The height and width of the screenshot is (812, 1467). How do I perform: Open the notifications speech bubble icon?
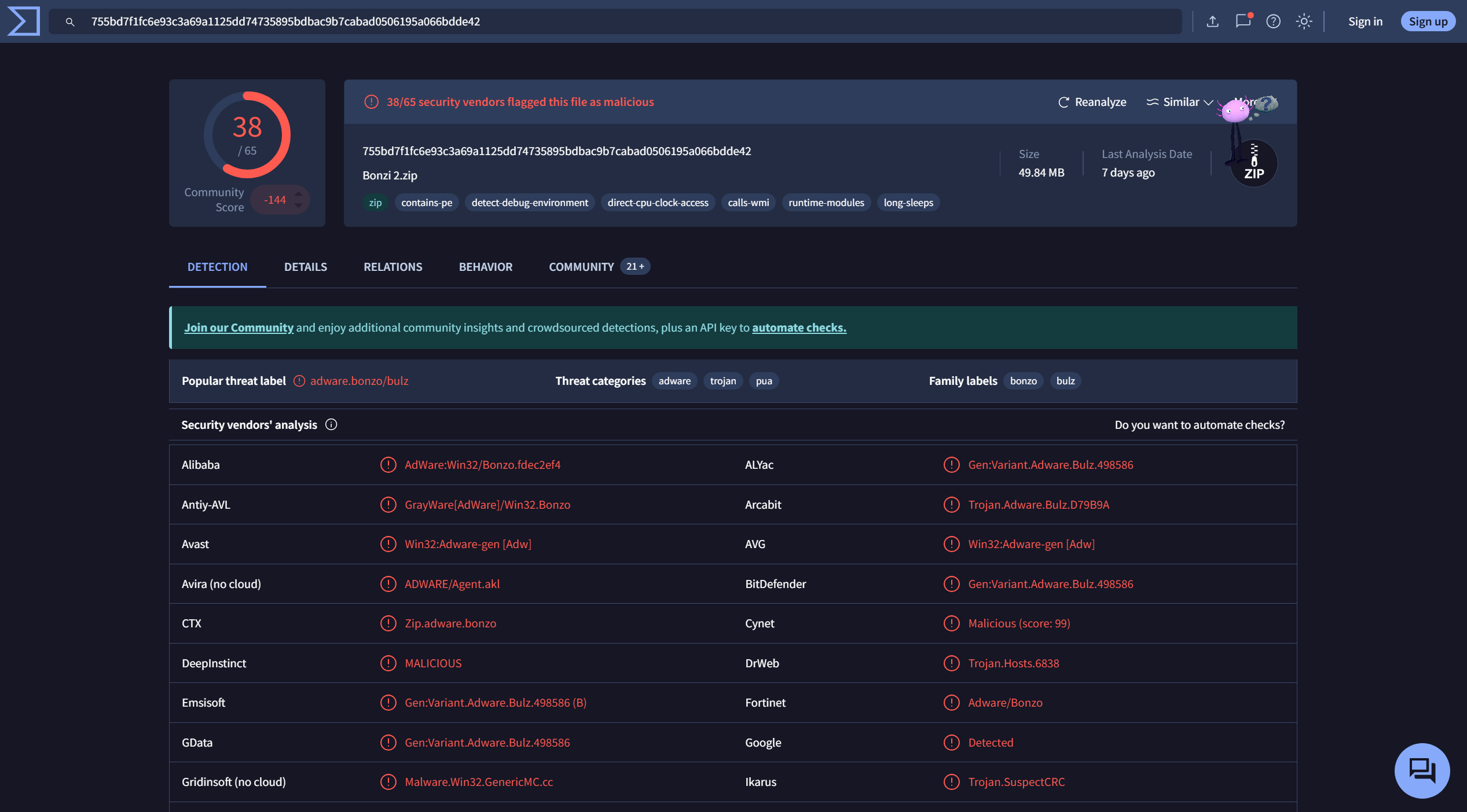pyautogui.click(x=1242, y=21)
